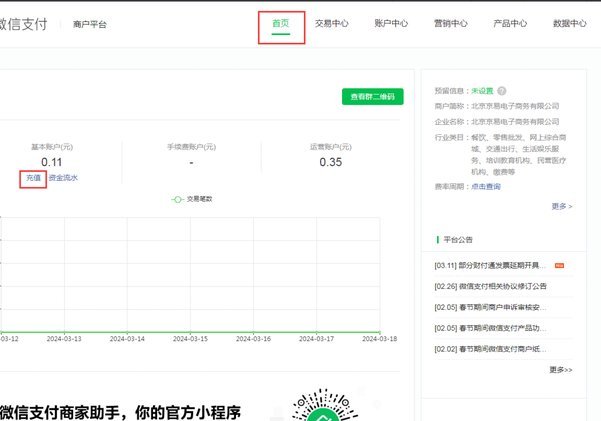Open the [02.05] 春节期间商户申诉审核 announcement
This screenshot has height=421, width=601.
pos(490,307)
